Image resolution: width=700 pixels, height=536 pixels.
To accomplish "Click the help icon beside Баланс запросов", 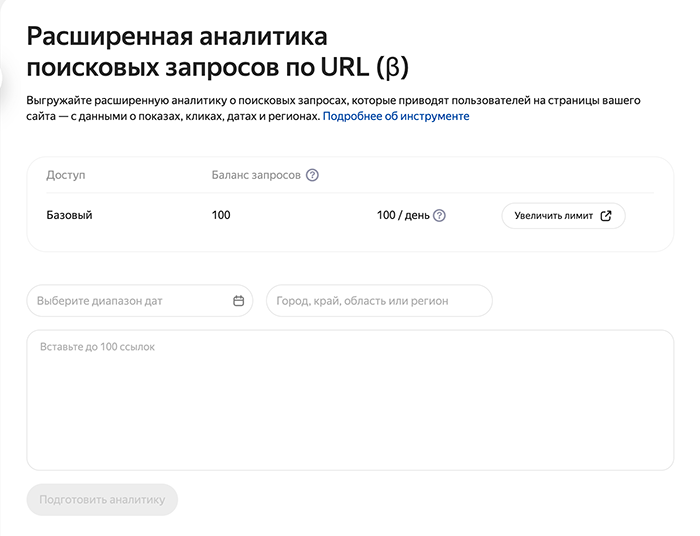I will click(x=312, y=175).
